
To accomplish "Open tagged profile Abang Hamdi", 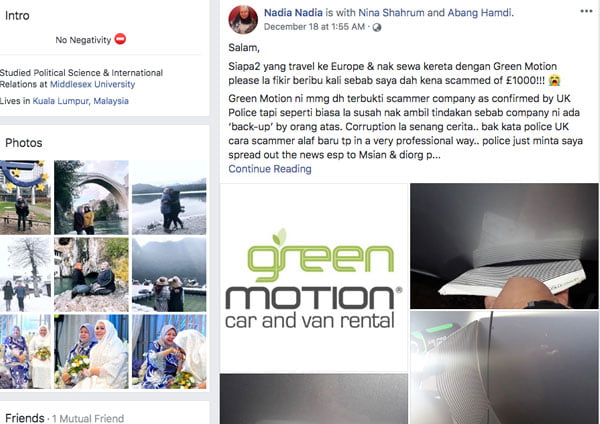I will (x=479, y=13).
